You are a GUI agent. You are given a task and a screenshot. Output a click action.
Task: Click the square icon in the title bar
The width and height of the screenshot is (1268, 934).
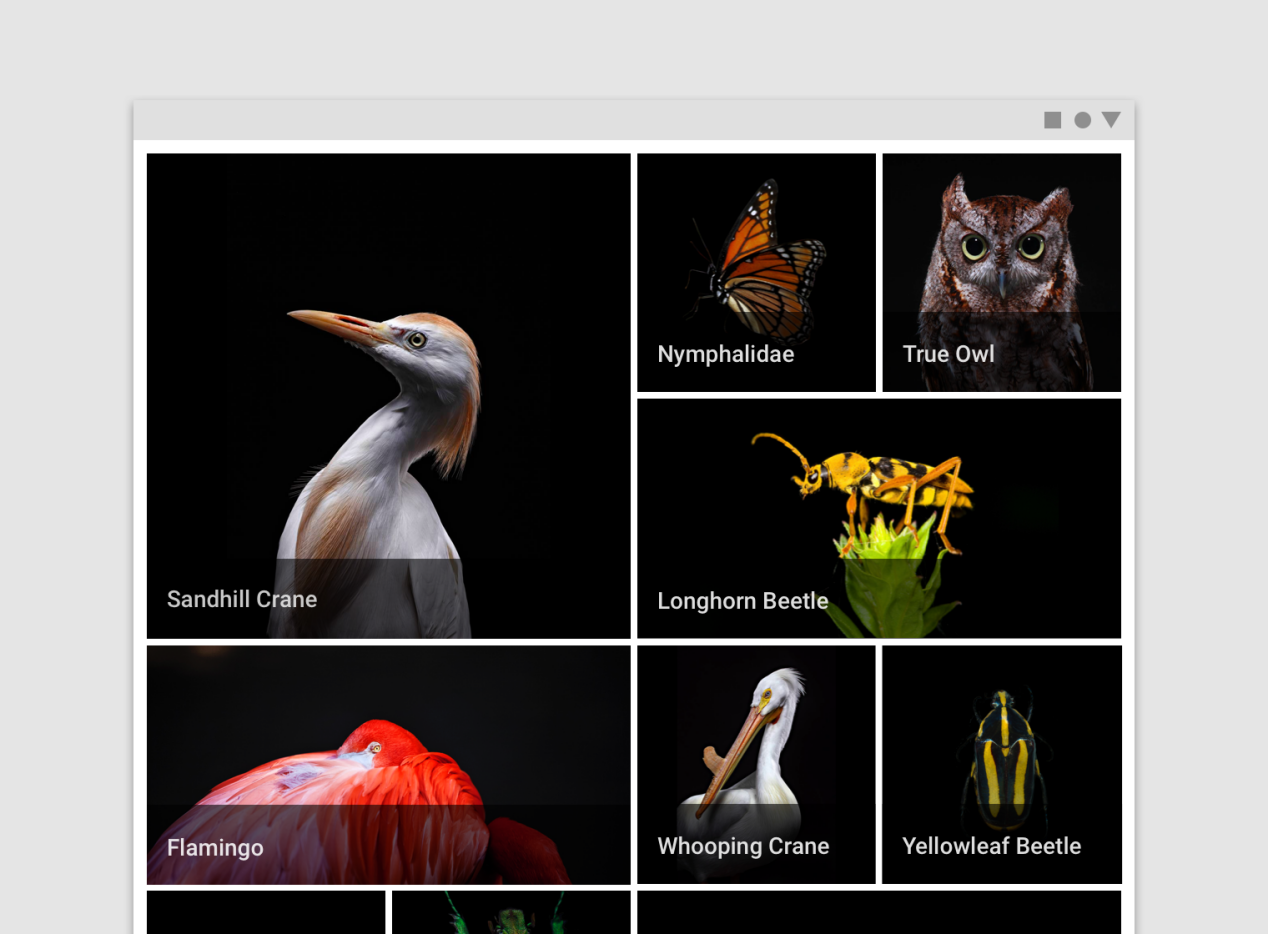pos(1052,120)
